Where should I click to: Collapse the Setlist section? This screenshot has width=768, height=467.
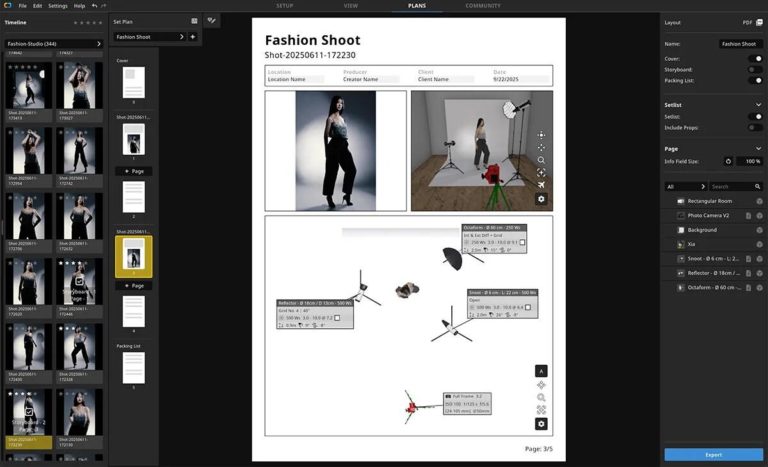pyautogui.click(x=758, y=105)
